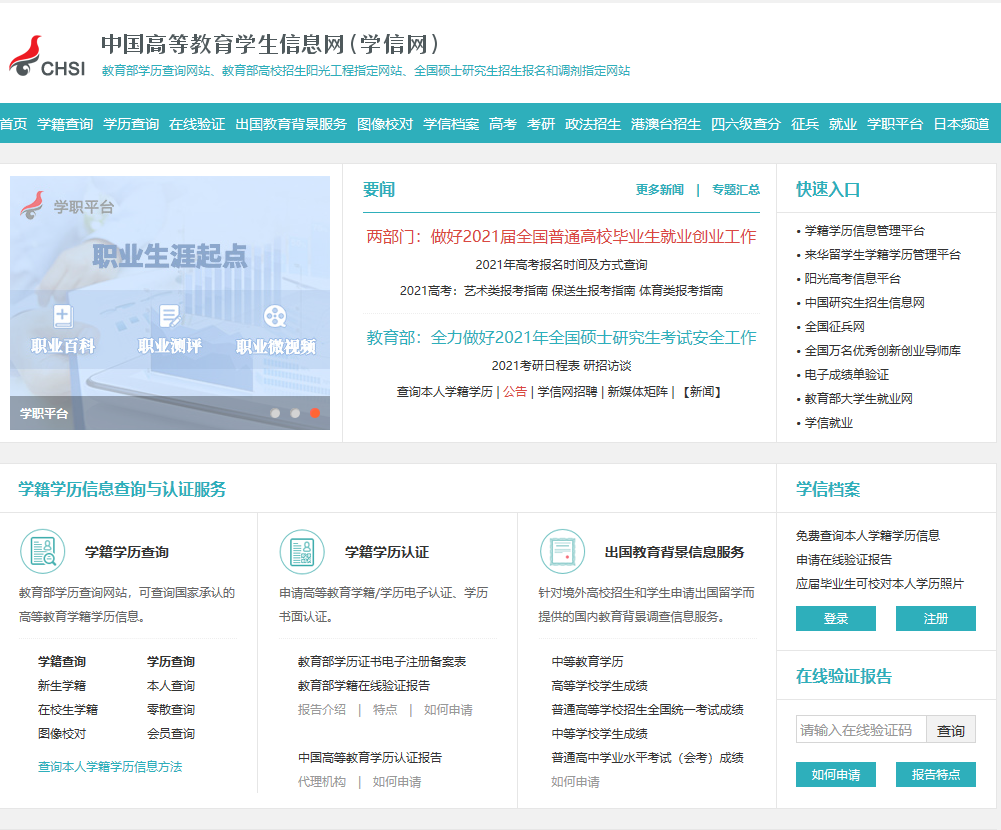Open the 学籍学历查询 document-search icon
1001x830 pixels.
point(43,552)
